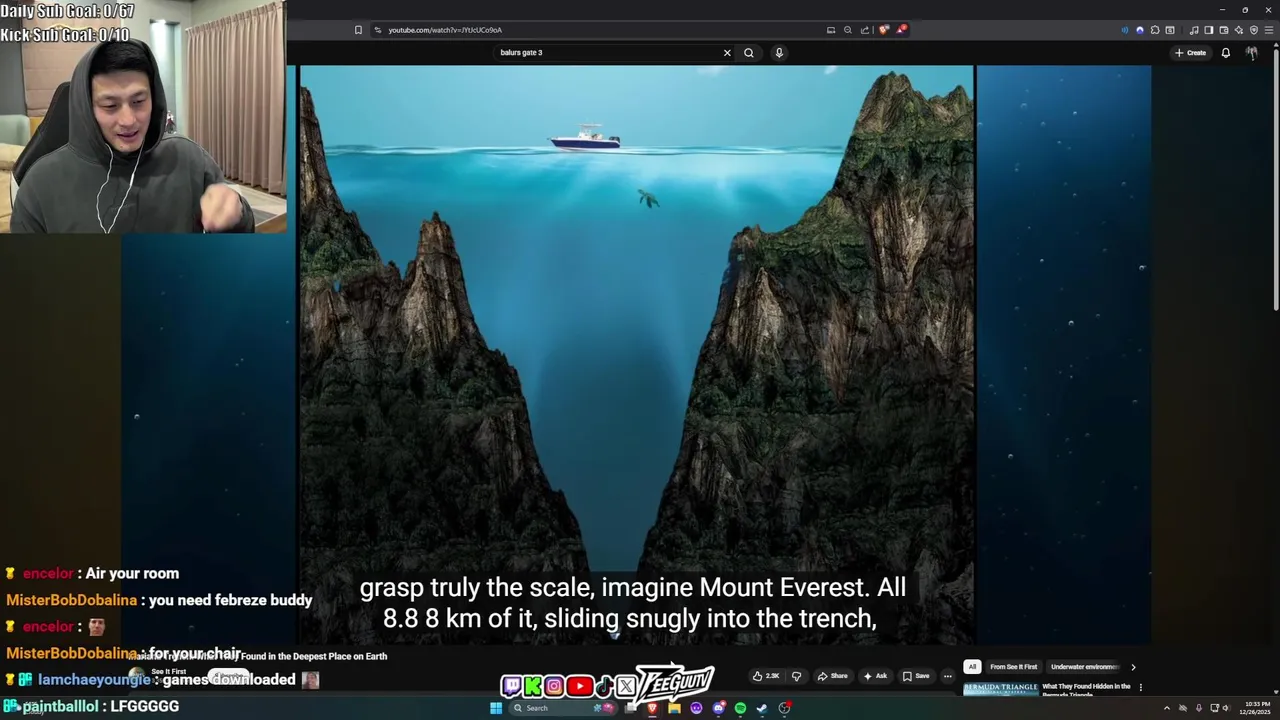Like the video with 2.3K thumbs up
1280x720 pixels.
tap(766, 676)
